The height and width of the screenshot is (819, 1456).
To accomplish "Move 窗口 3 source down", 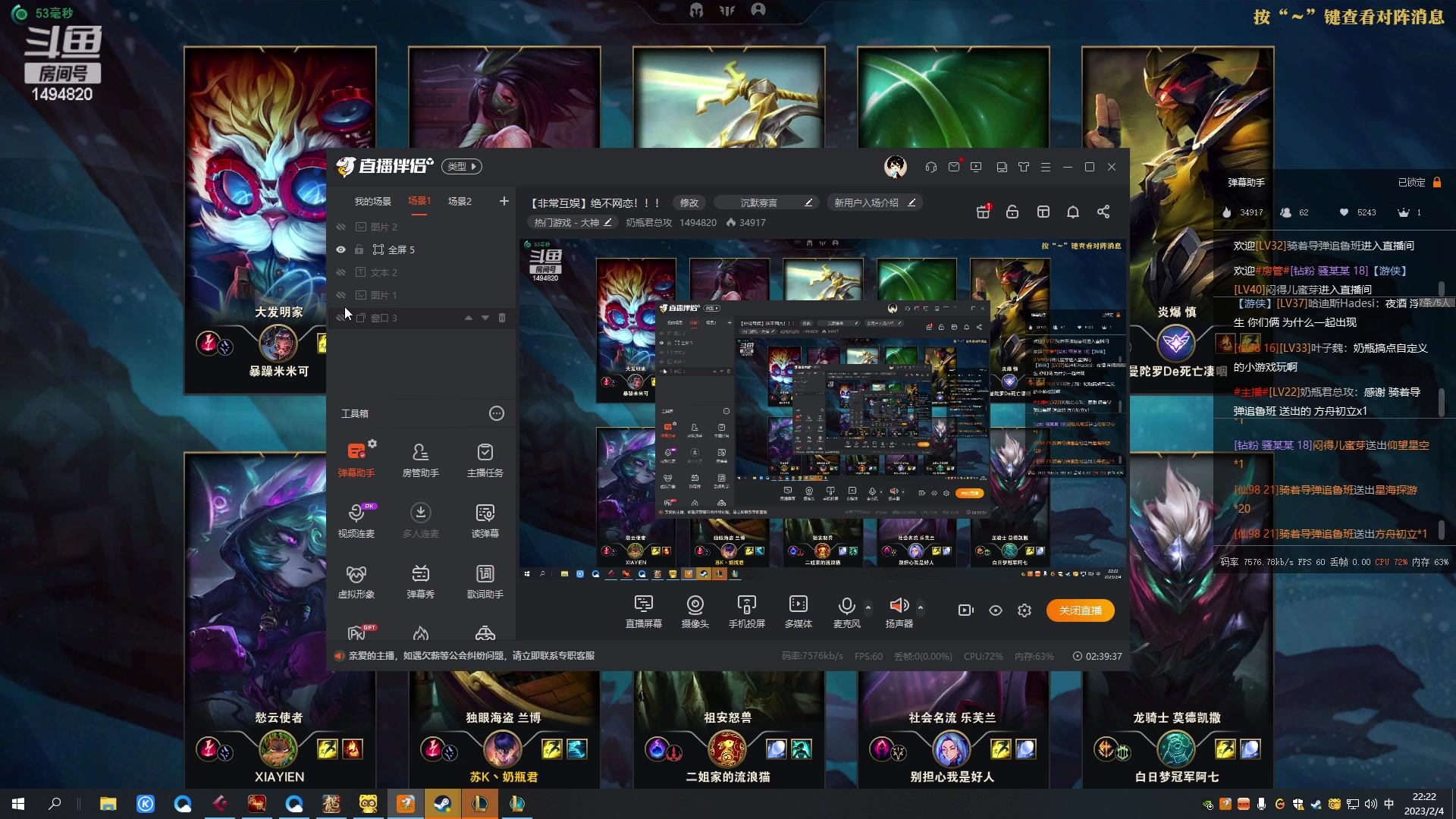I will pos(485,318).
